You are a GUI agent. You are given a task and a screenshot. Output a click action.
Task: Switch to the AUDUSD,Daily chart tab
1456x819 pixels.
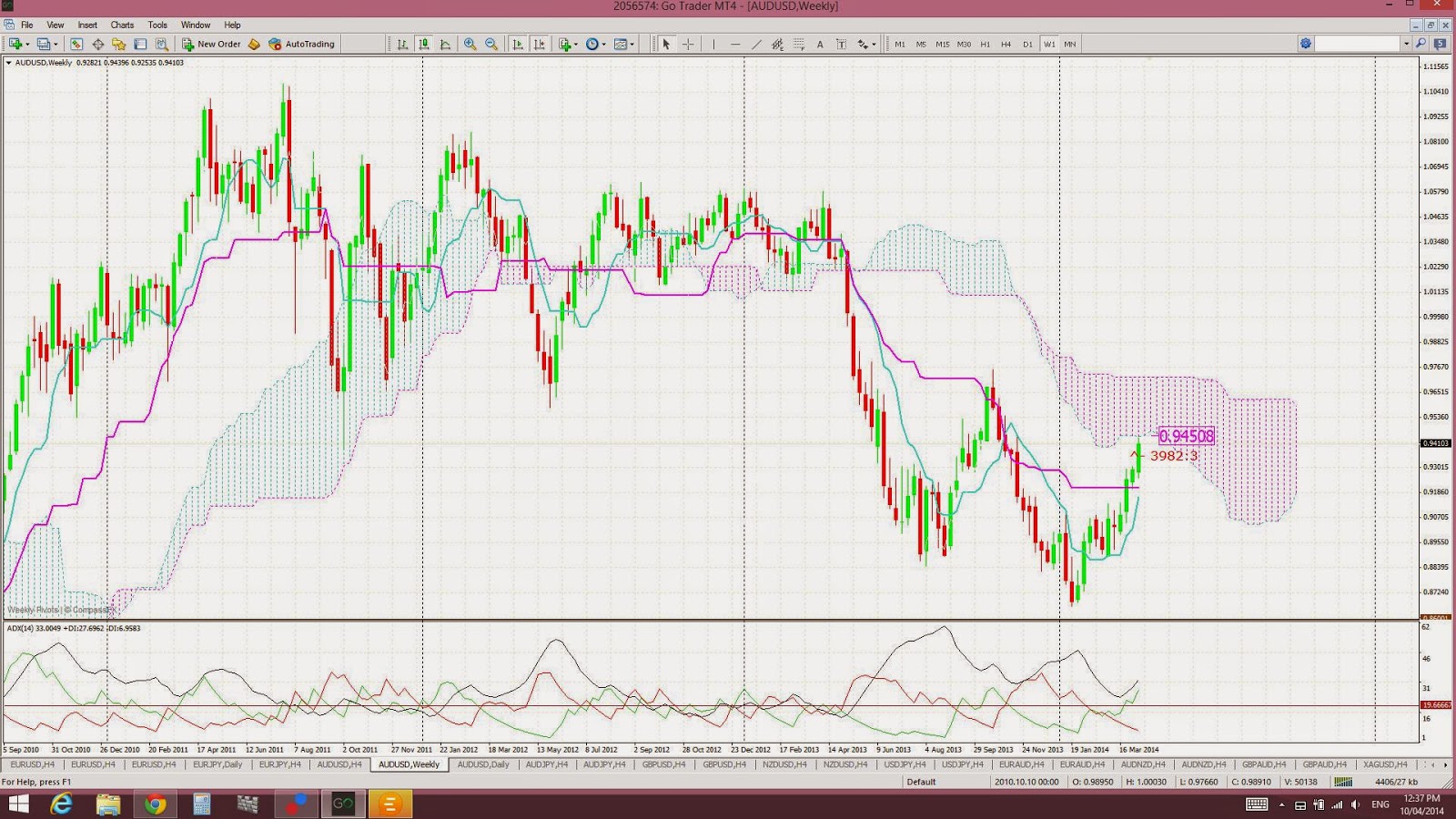tap(482, 764)
